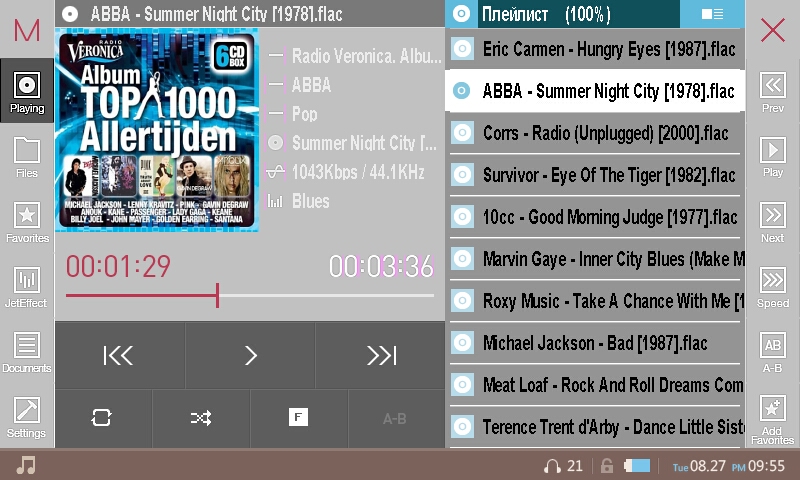Go to next track in main controls
This screenshot has height=480, width=800.
click(381, 355)
